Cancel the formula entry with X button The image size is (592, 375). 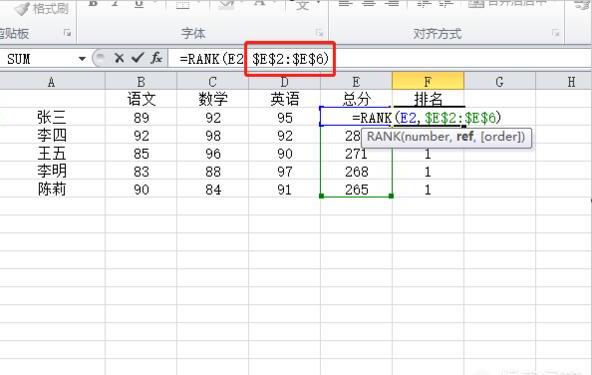pos(119,59)
